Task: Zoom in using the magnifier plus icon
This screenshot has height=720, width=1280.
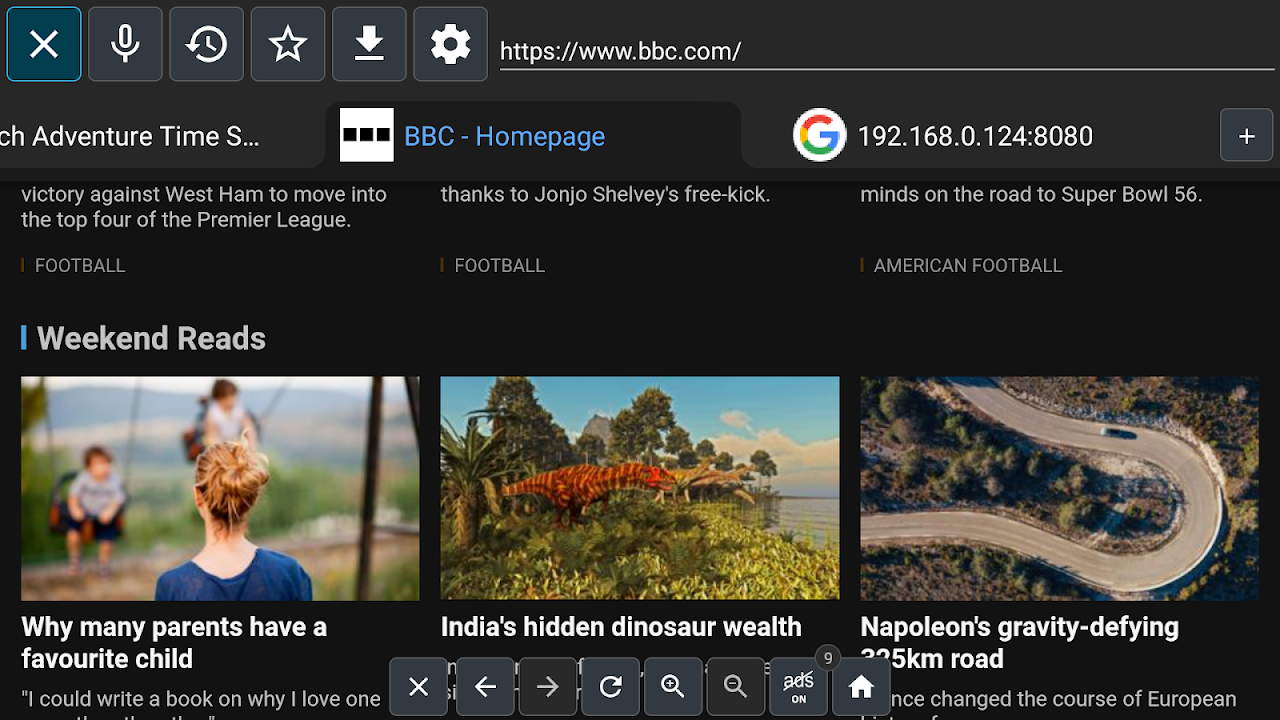Action: pos(673,687)
